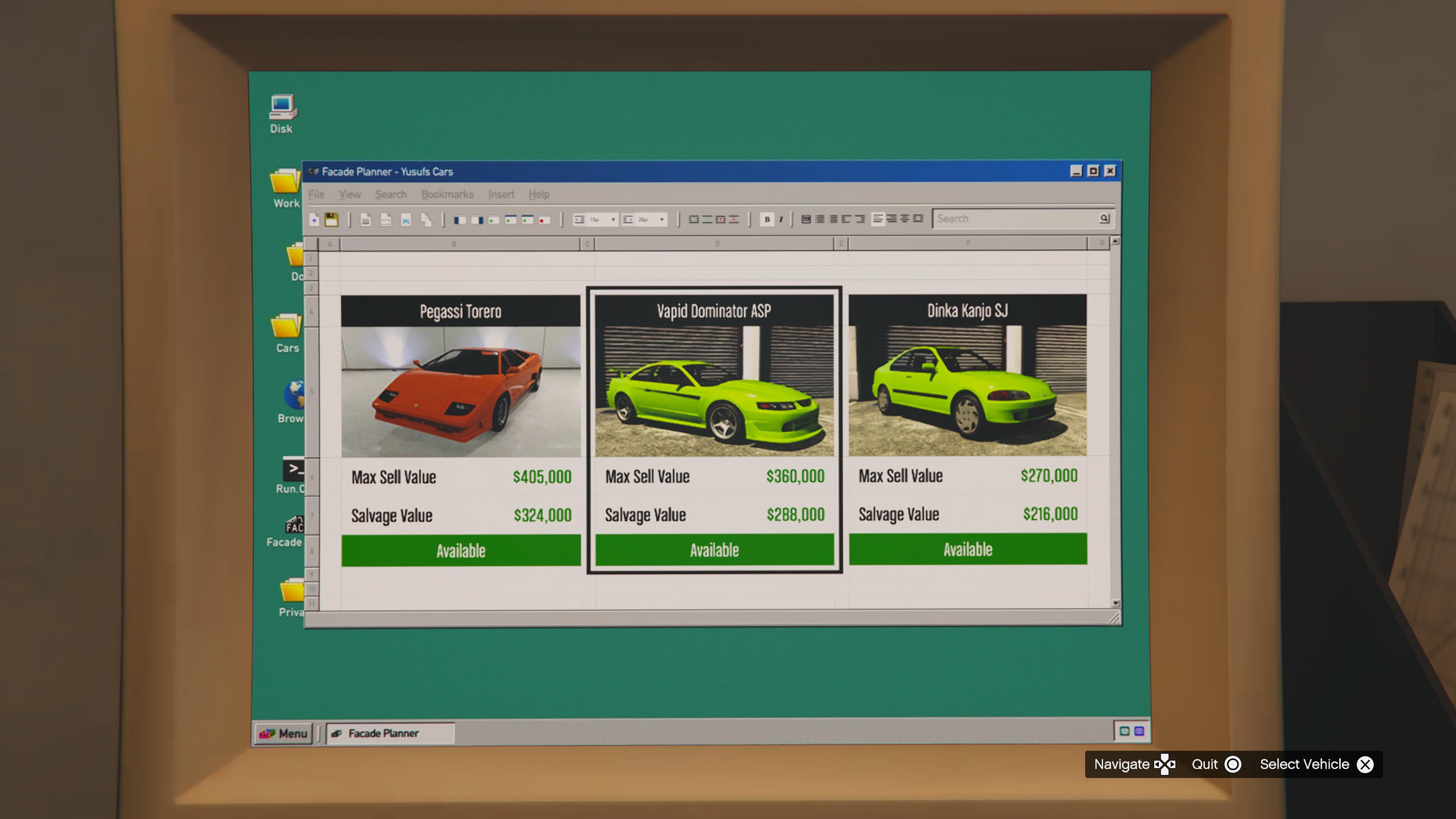Open the Insert menu
This screenshot has width=1456, height=819.
[501, 195]
